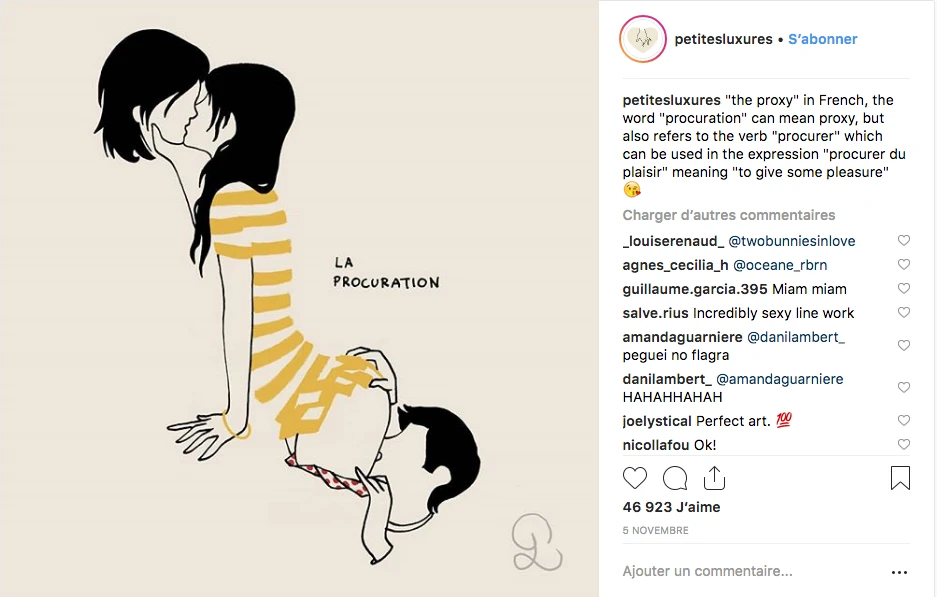Image resolution: width=937 pixels, height=597 pixels.
Task: Like salve.rius's comment with its heart
Action: [x=904, y=313]
